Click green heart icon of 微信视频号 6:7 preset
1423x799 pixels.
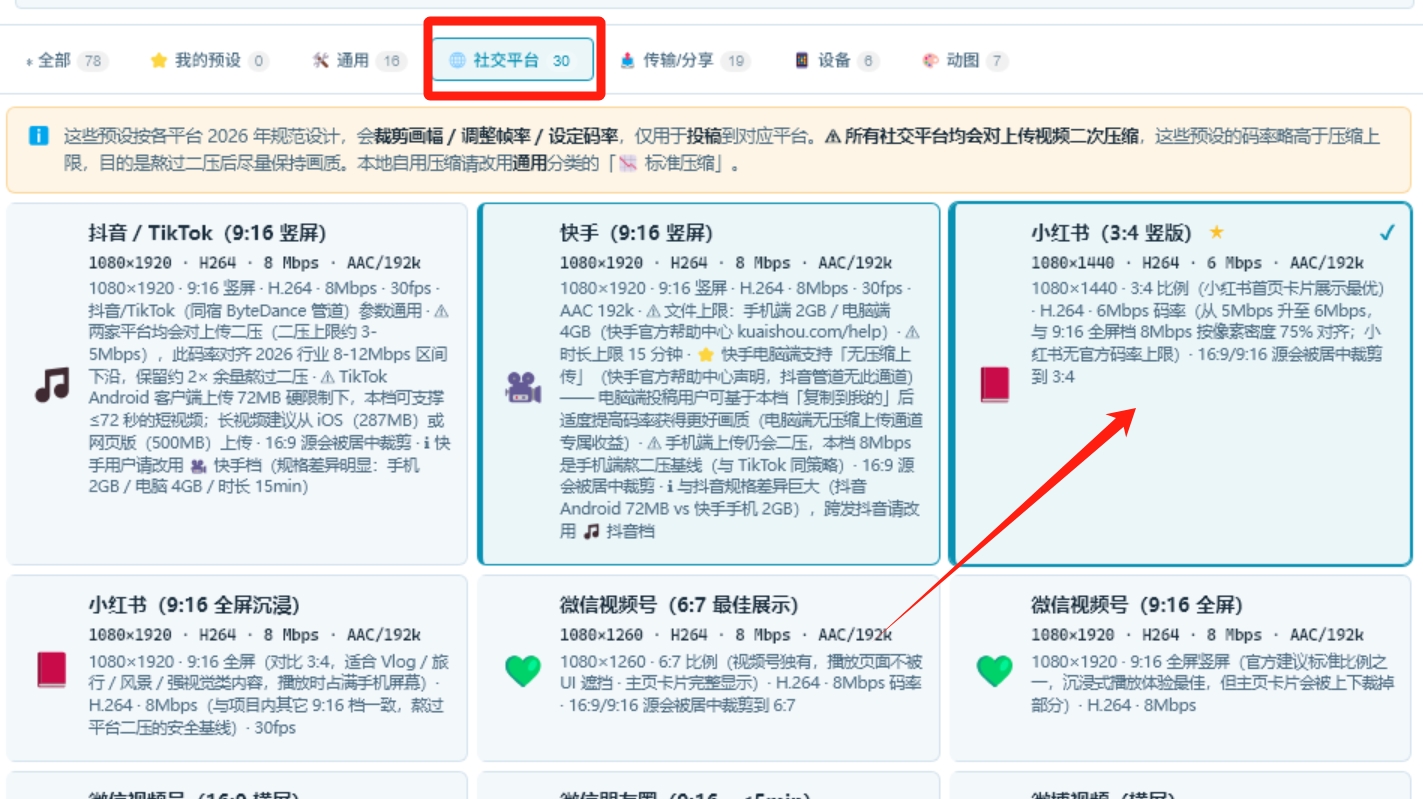coord(523,670)
